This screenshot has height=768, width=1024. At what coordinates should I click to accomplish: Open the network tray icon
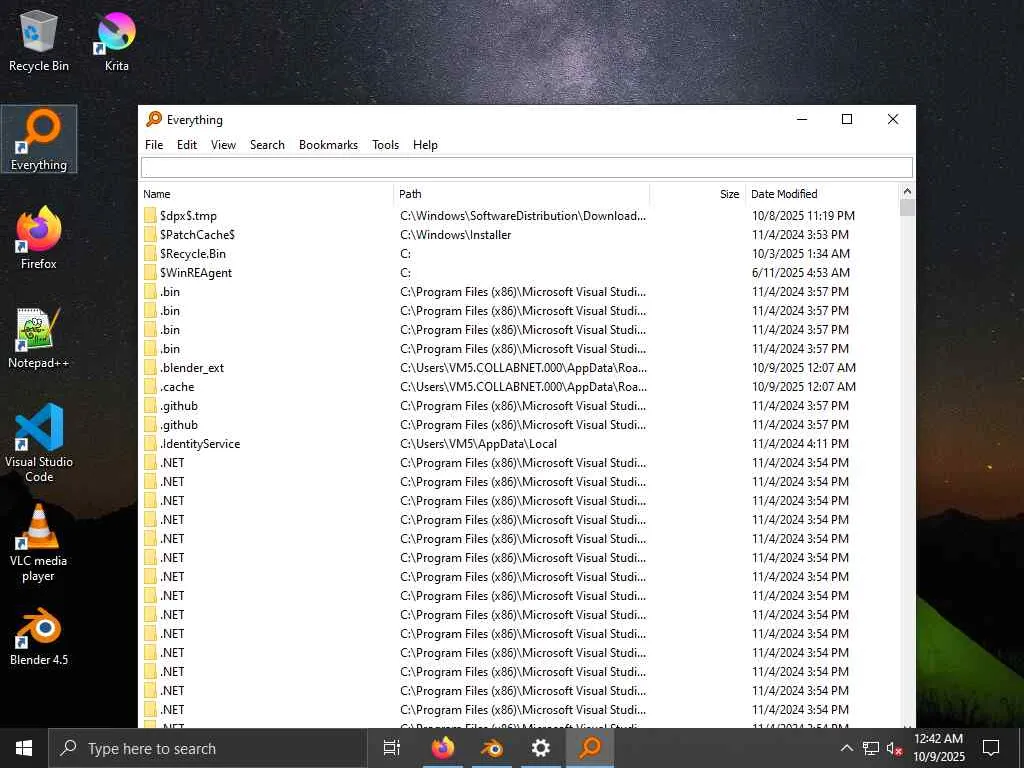click(871, 748)
